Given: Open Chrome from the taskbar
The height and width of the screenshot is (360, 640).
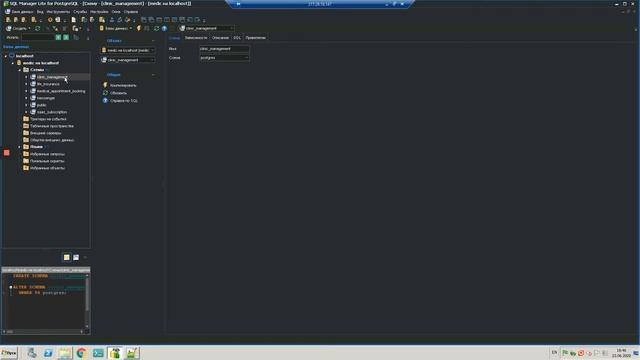Looking at the screenshot, I should (81, 353).
